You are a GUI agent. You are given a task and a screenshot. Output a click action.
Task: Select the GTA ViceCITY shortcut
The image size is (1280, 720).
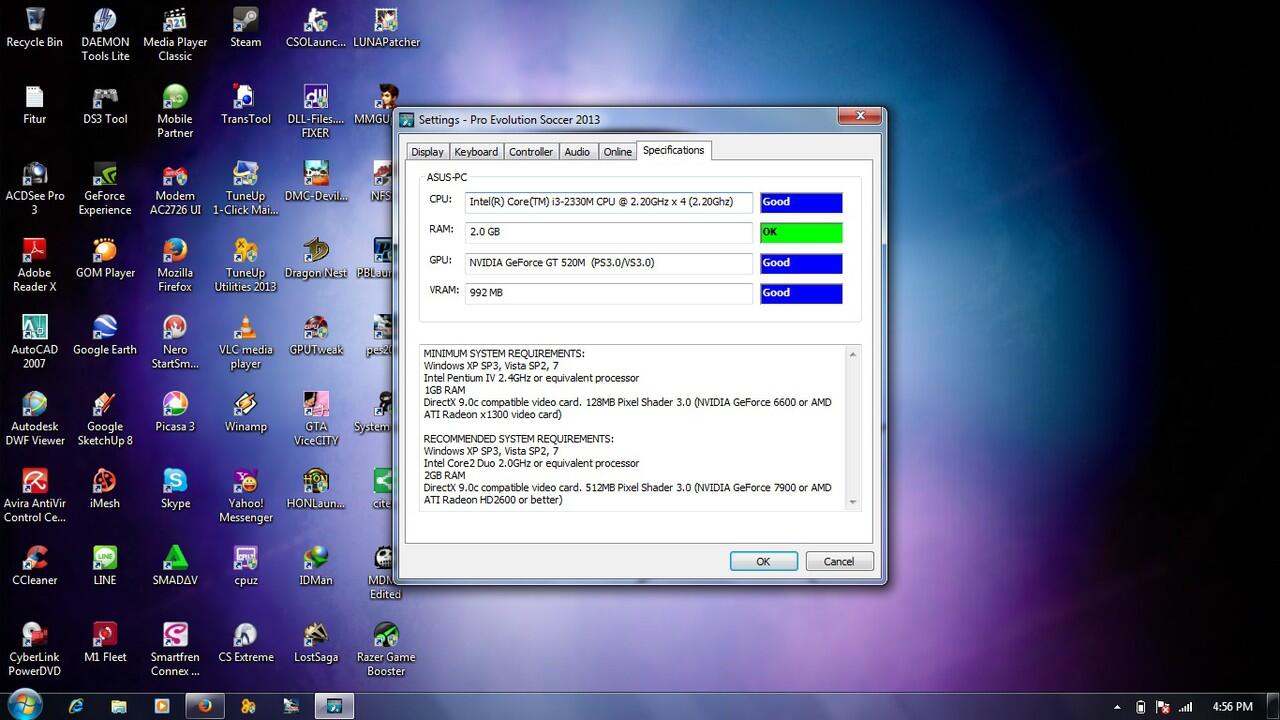pos(316,420)
